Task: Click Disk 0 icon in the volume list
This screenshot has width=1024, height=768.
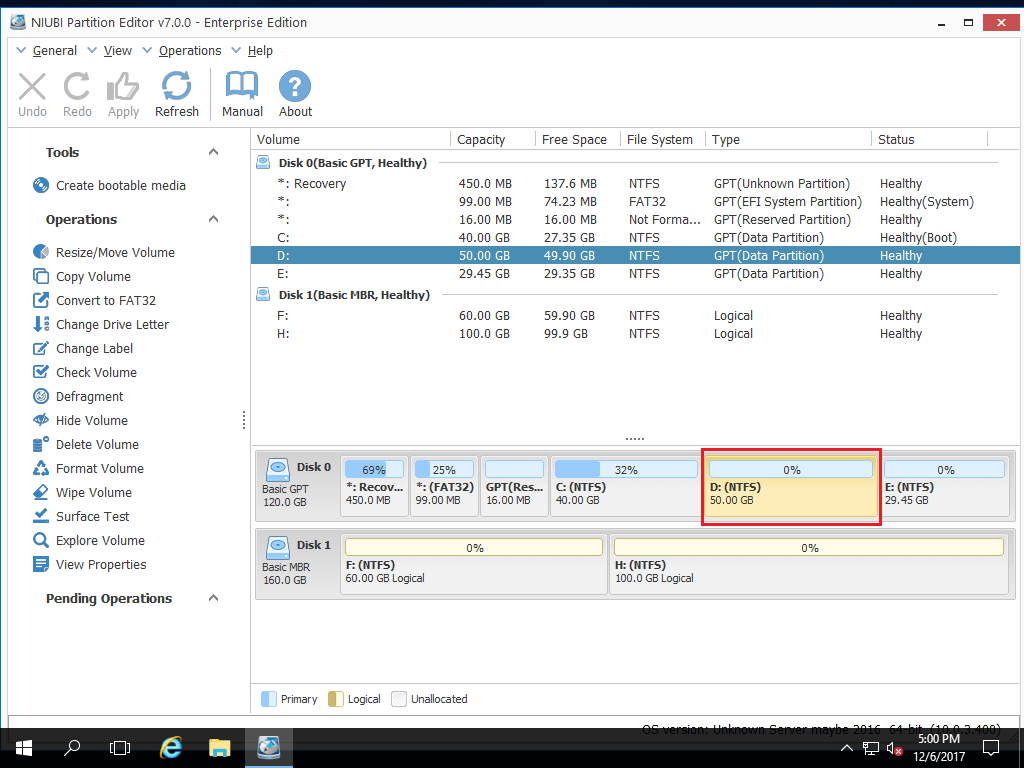Action: (263, 163)
